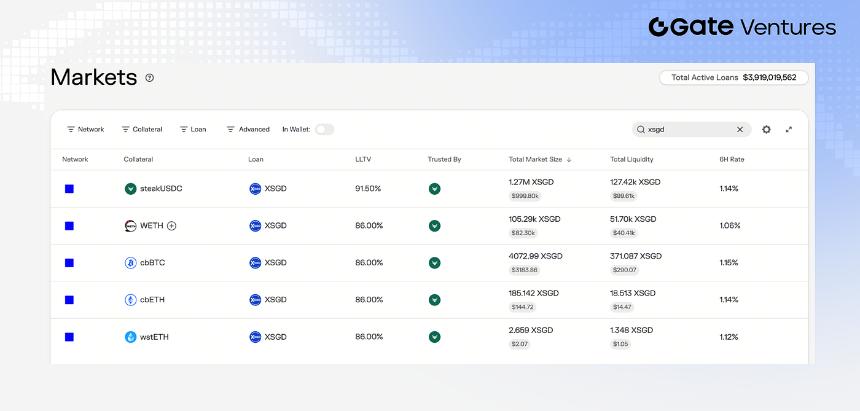Click the wstETH collateral icon
The image size is (860, 411).
131,337
